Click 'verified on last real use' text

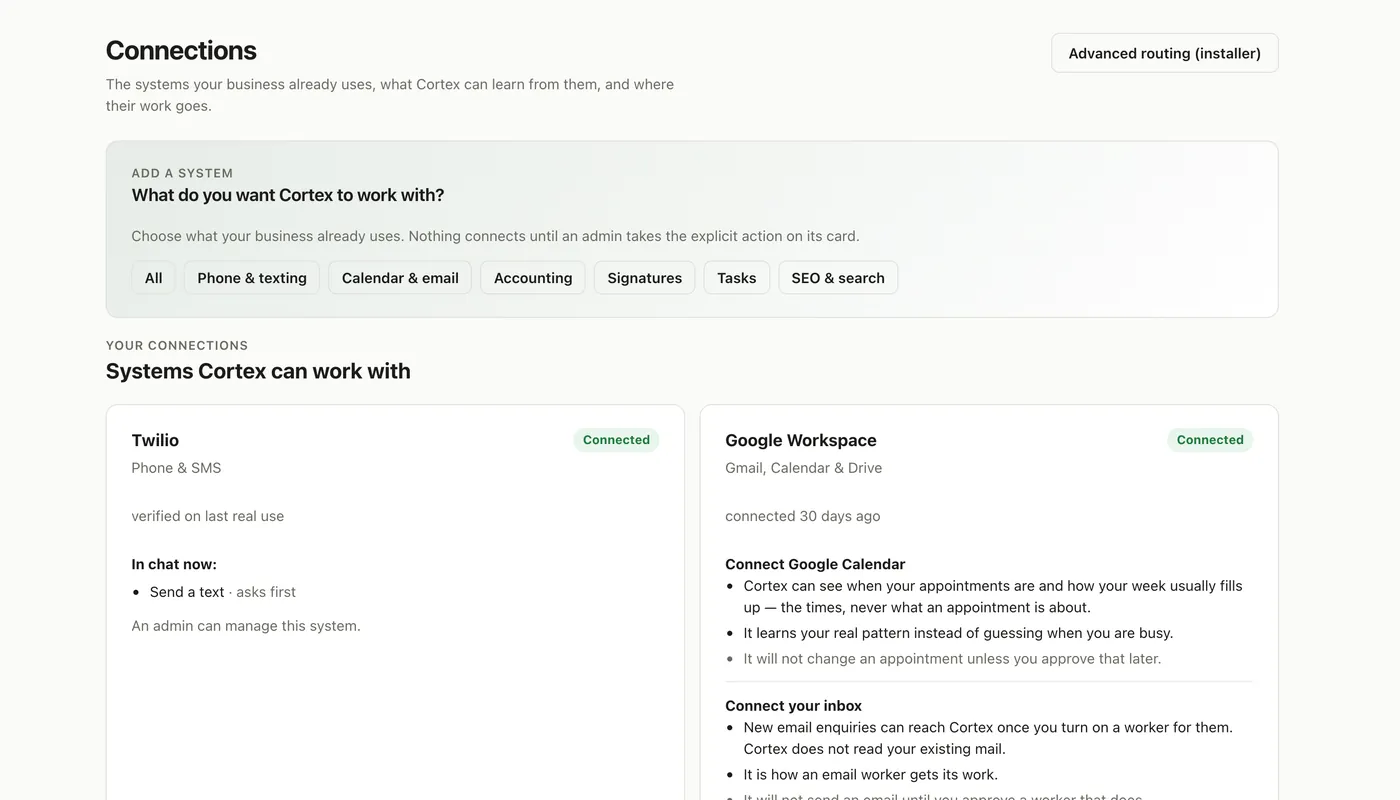tap(208, 516)
